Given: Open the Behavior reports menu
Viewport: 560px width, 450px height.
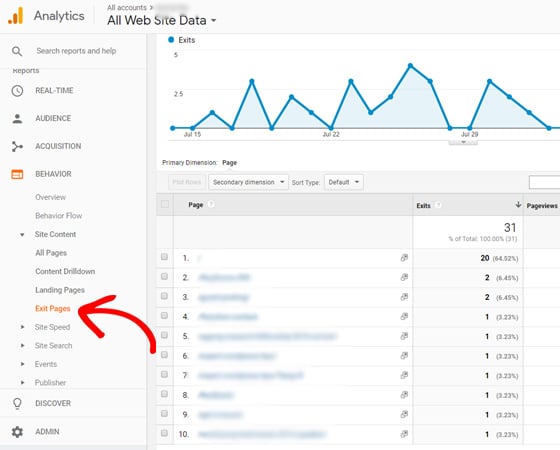Looking at the screenshot, I should pos(53,174).
